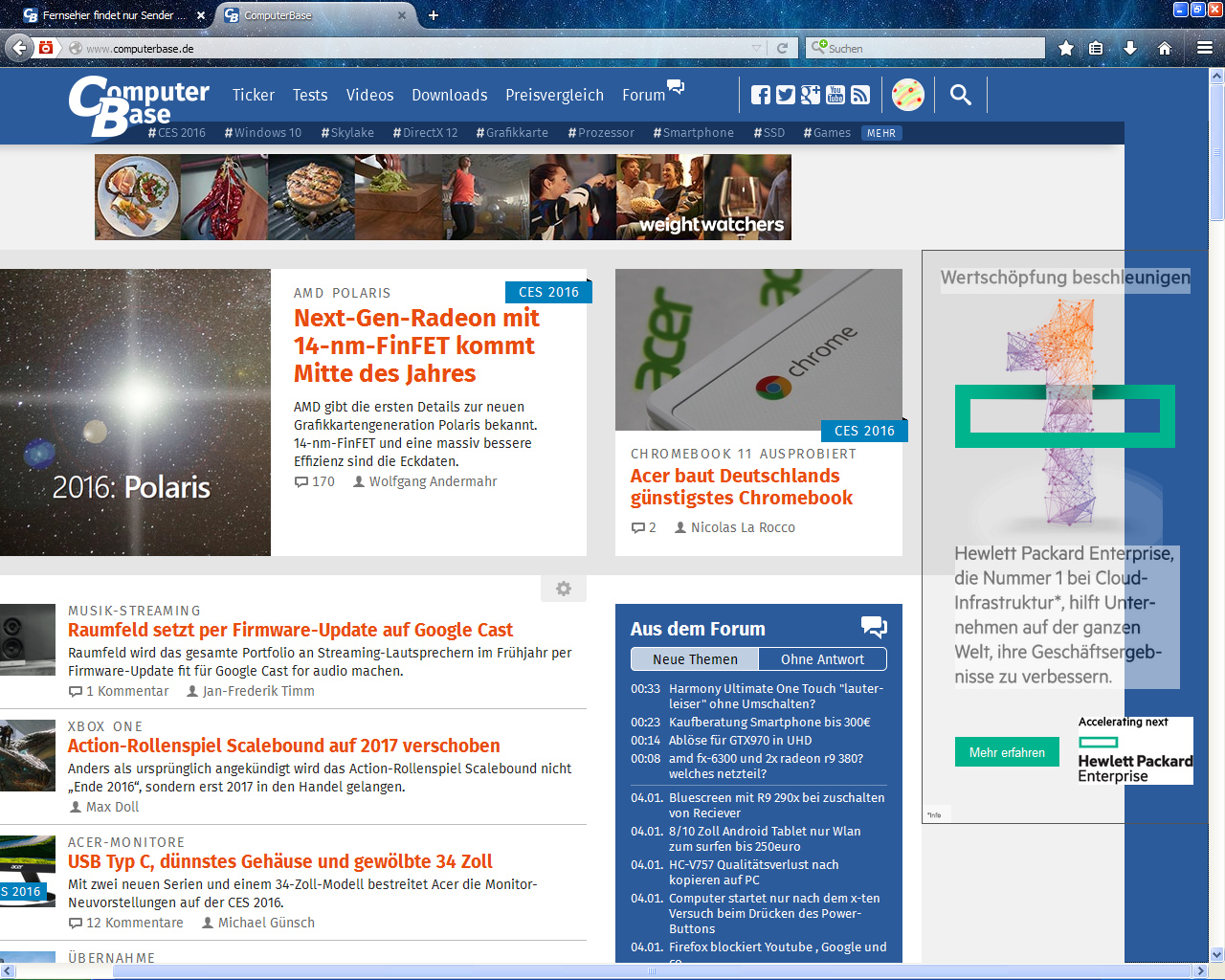The width and height of the screenshot is (1225, 980).
Task: Open Action-Rollenspiel Scalebound article headline
Action: coord(283,746)
